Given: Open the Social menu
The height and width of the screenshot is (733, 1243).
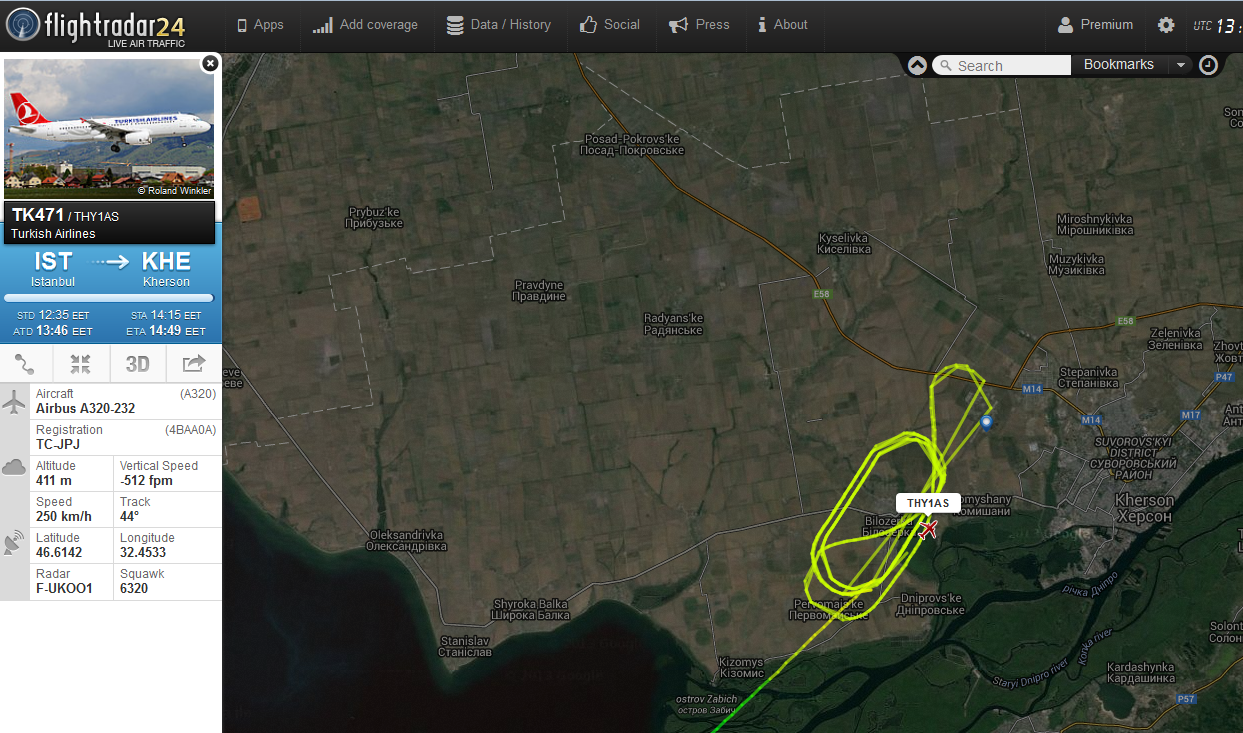Looking at the screenshot, I should pyautogui.click(x=609, y=25).
